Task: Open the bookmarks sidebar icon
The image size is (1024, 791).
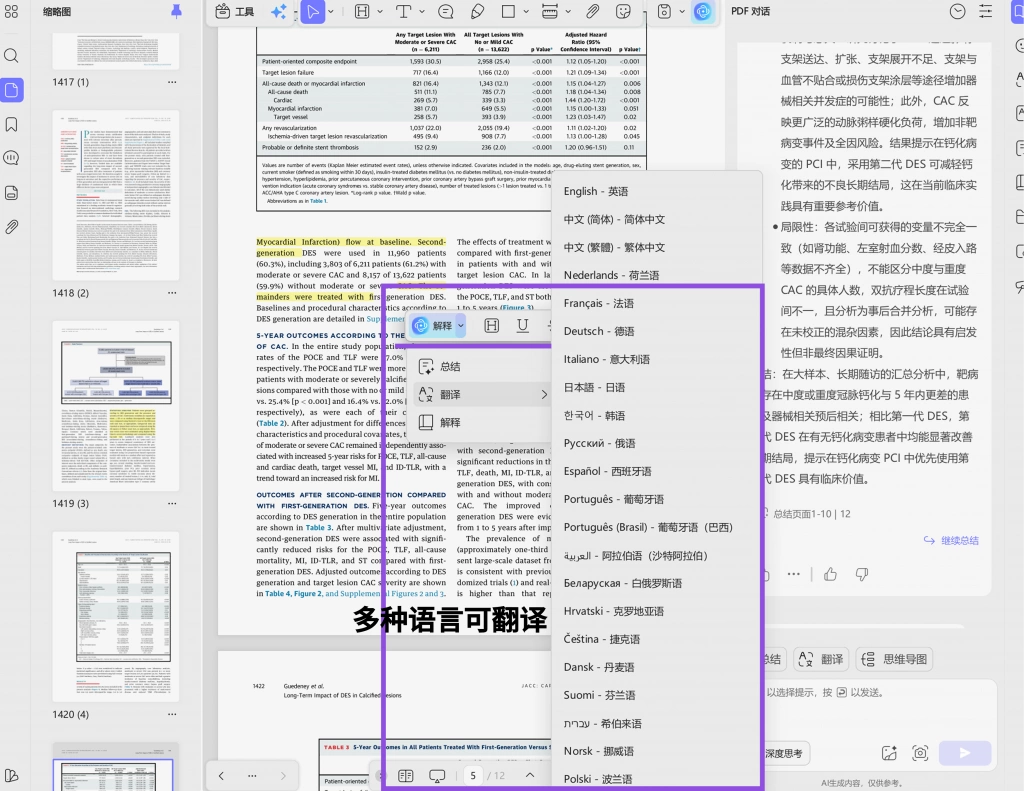Action: pos(11,124)
